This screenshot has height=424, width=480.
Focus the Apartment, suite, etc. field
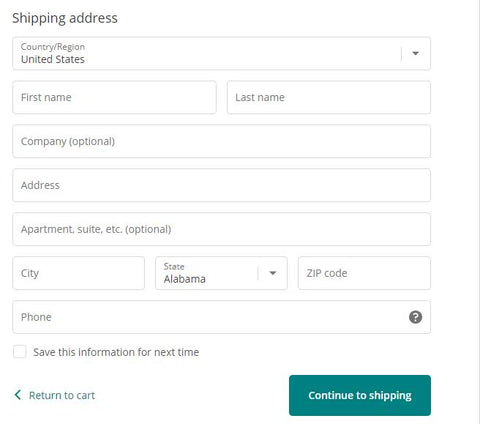221,229
